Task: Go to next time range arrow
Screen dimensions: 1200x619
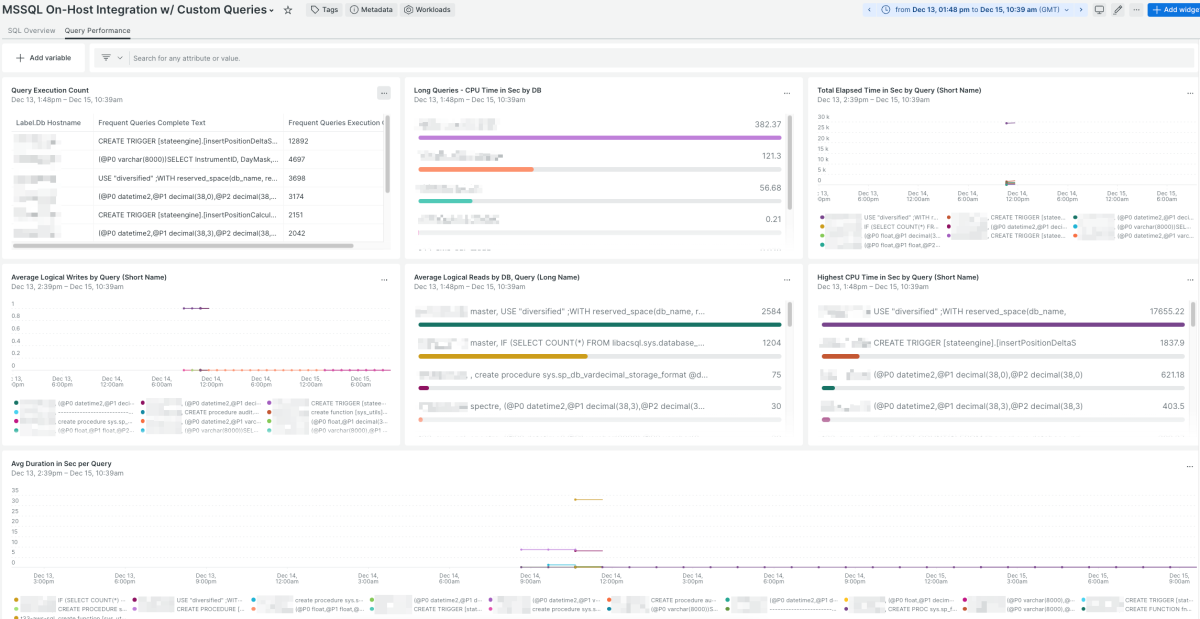Action: [1080, 9]
